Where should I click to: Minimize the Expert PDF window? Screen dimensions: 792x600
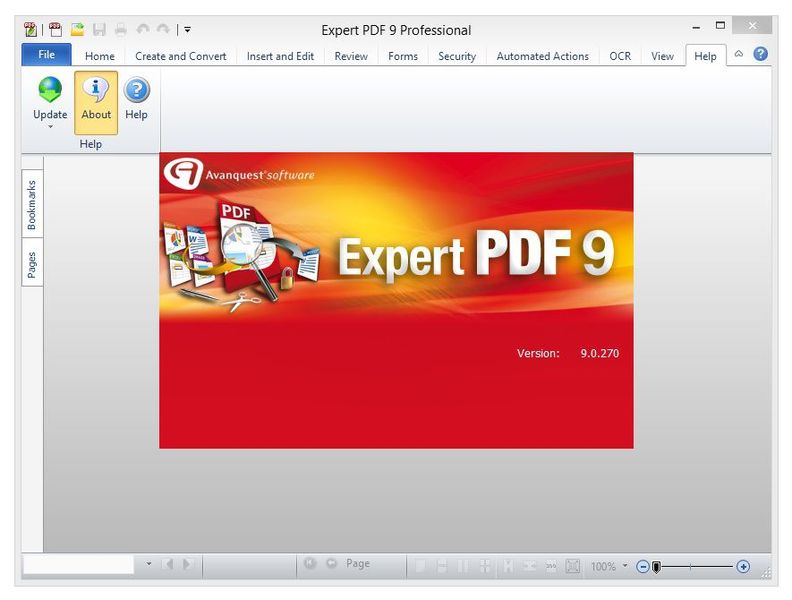coord(696,27)
